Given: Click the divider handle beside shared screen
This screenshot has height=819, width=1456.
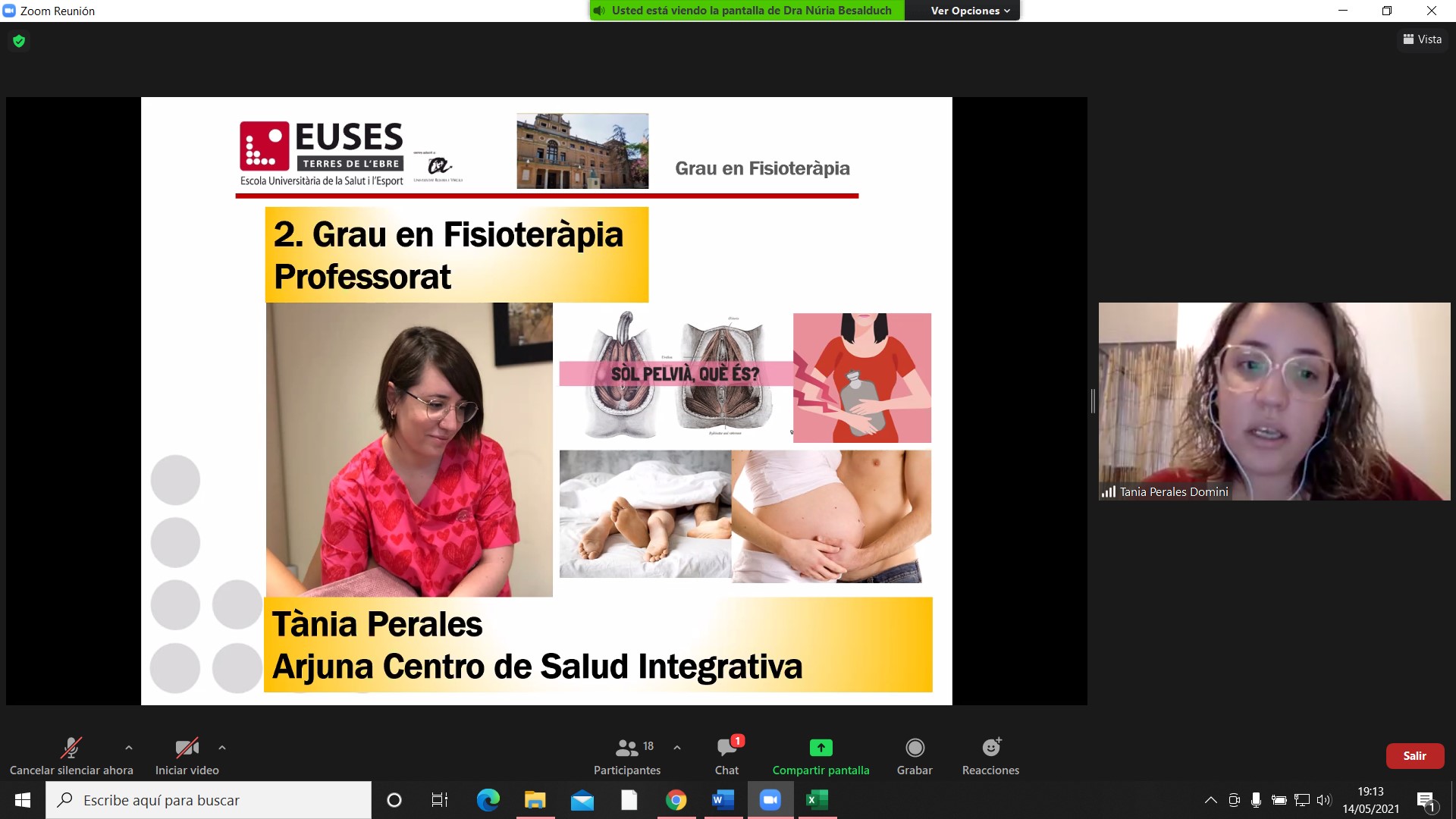Looking at the screenshot, I should tap(1093, 401).
